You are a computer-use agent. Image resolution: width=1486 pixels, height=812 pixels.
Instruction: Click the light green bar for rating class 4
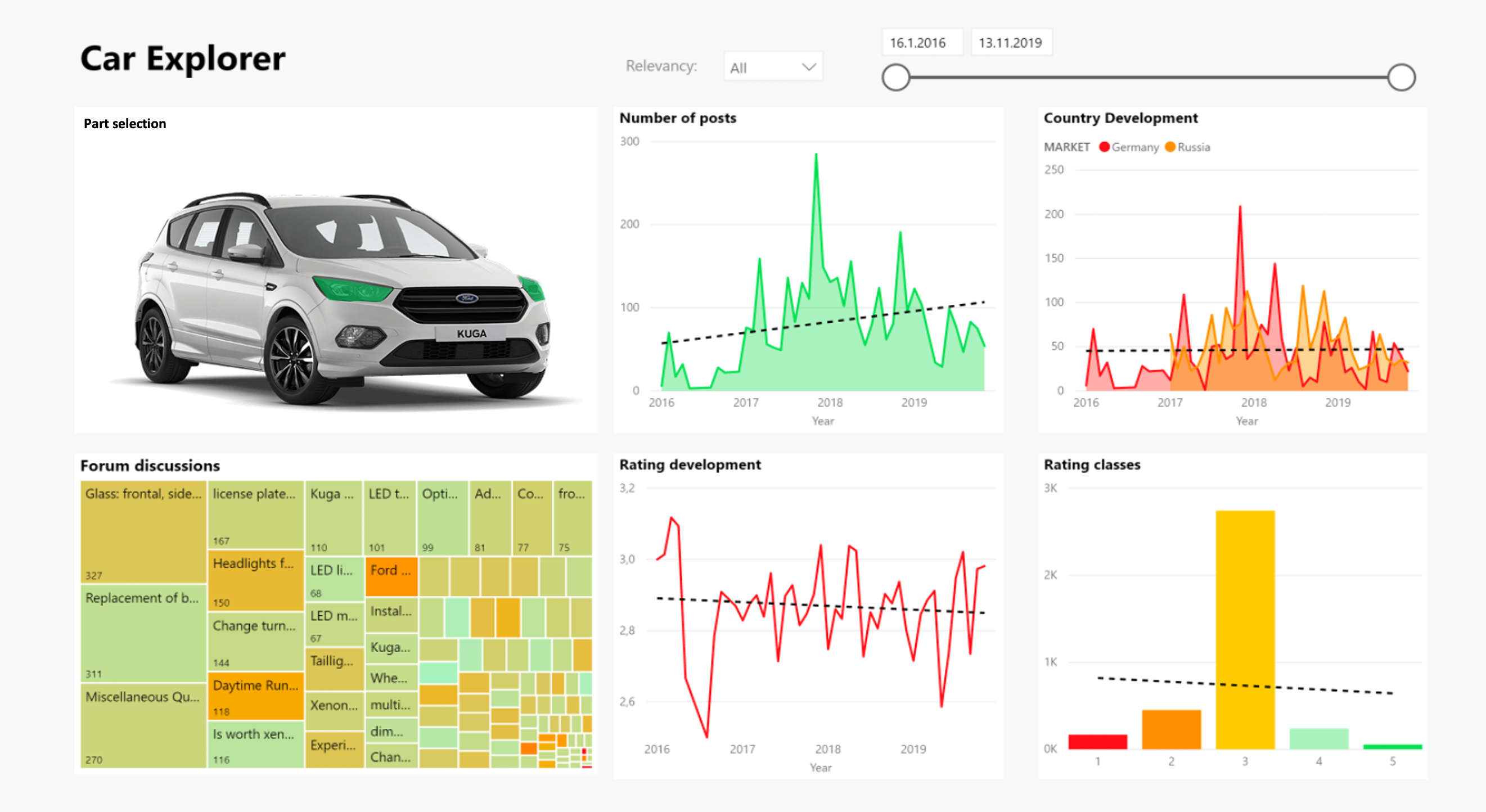[x=1320, y=739]
